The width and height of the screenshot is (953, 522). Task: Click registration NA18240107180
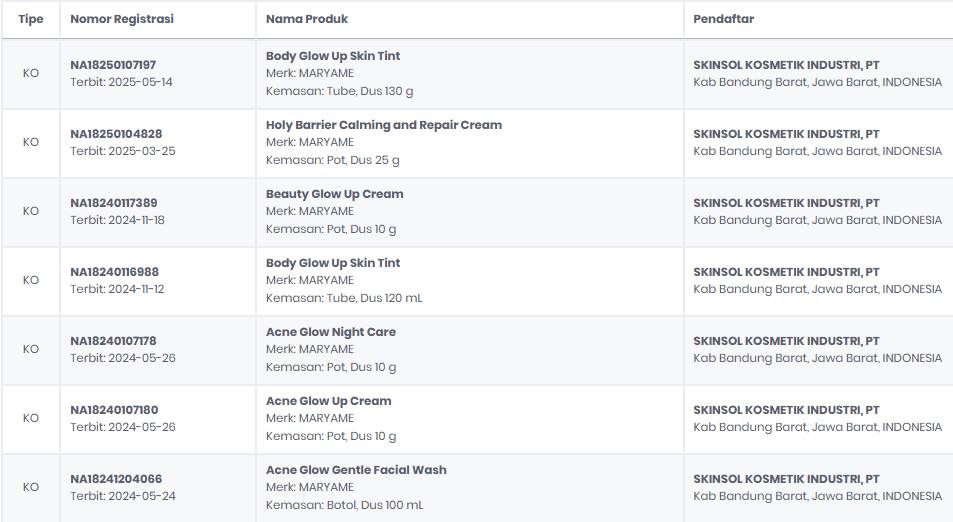(114, 410)
